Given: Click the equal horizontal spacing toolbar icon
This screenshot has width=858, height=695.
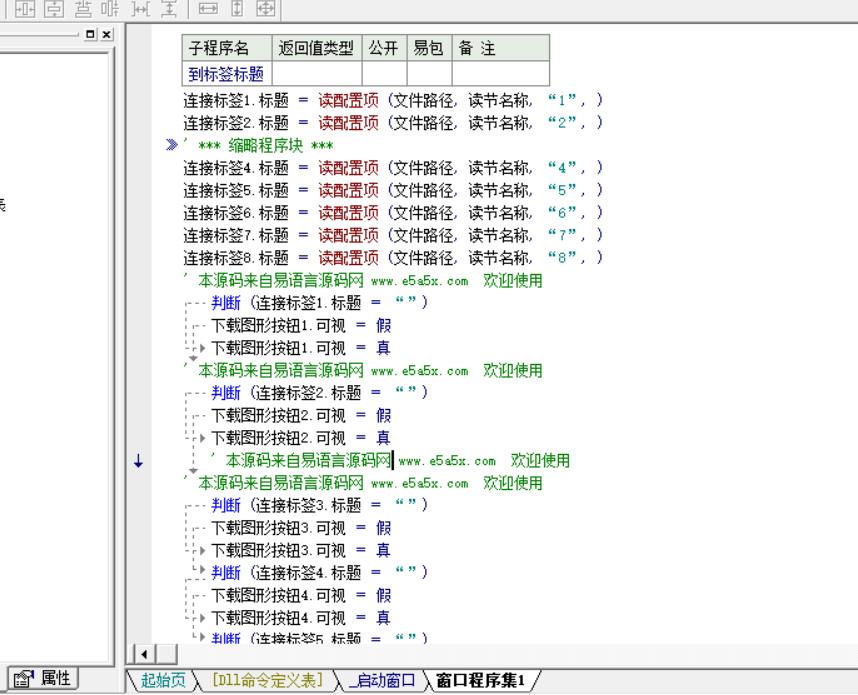Looking at the screenshot, I should pyautogui.click(x=111, y=8).
